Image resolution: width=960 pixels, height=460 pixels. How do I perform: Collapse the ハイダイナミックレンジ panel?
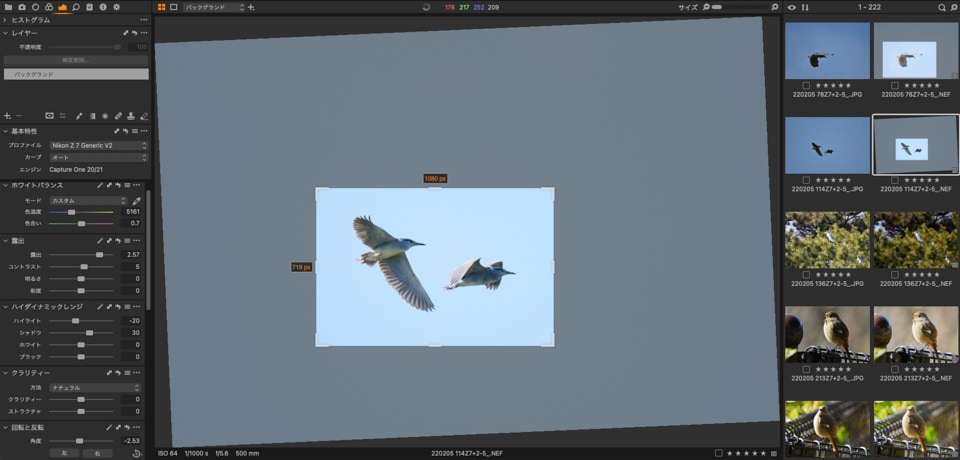coord(5,306)
